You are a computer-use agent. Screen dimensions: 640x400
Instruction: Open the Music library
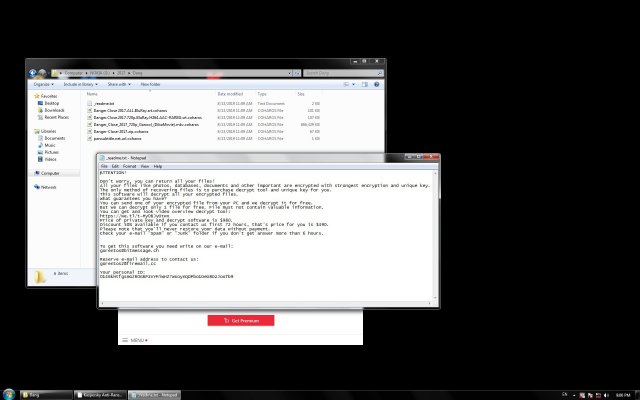click(x=47, y=145)
